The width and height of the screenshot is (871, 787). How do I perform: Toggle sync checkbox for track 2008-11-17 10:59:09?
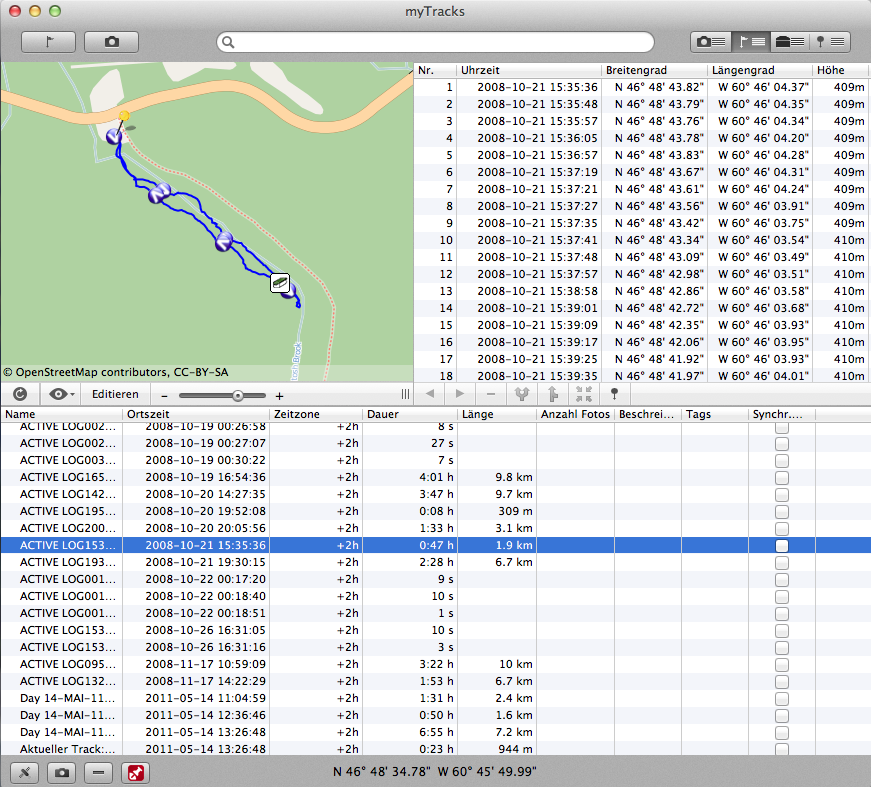point(782,665)
